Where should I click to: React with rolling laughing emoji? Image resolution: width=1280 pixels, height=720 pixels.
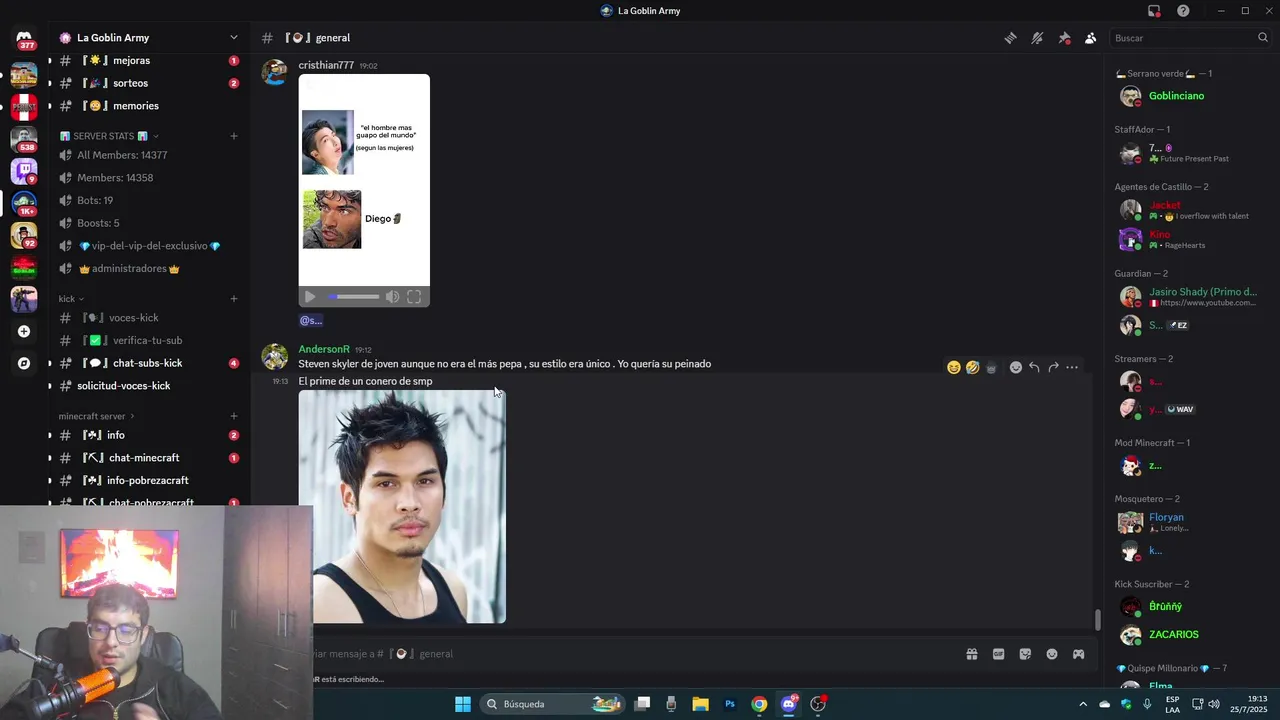pyautogui.click(x=972, y=367)
